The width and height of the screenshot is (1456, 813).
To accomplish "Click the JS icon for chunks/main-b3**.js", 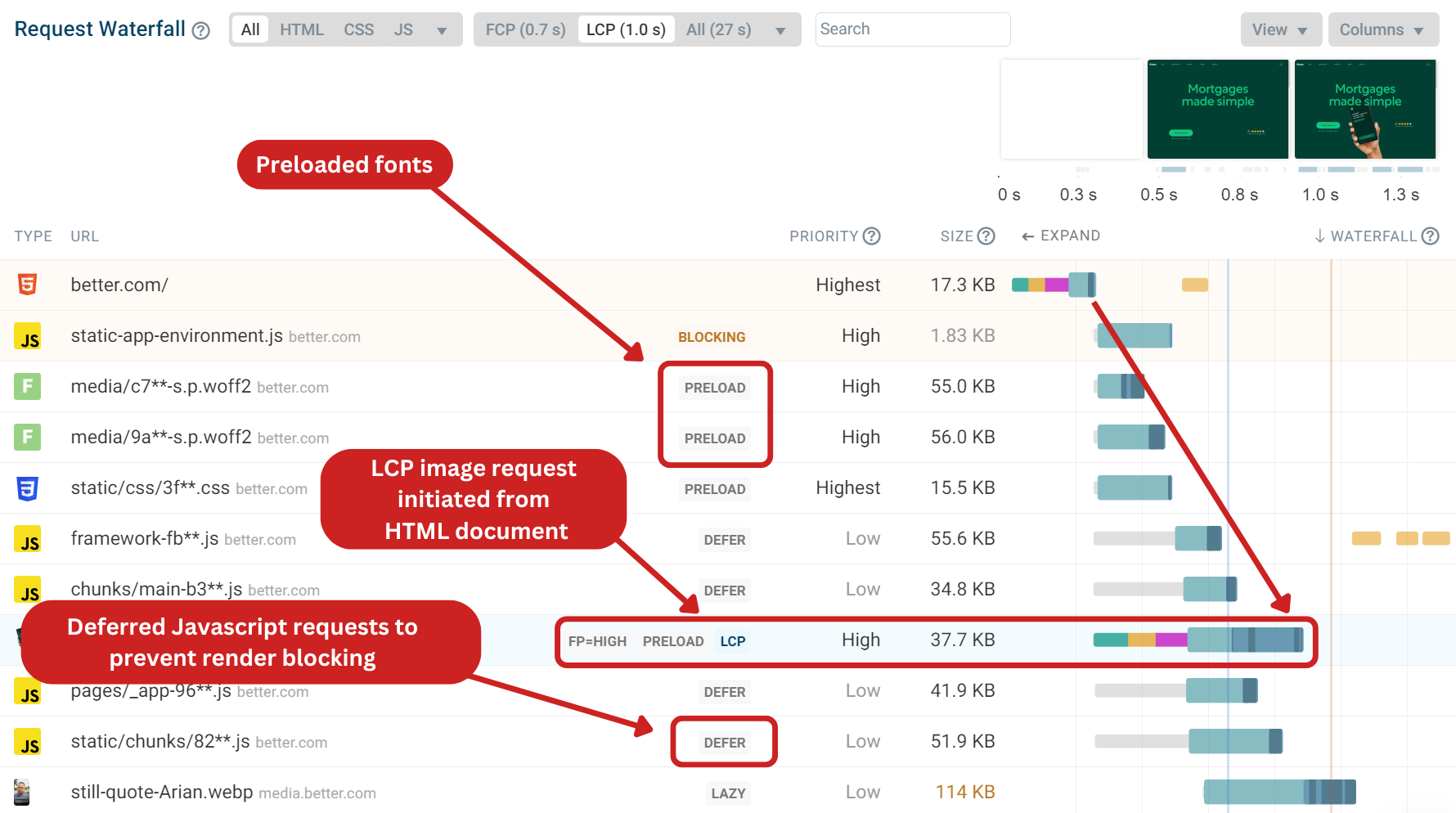I will (x=27, y=590).
